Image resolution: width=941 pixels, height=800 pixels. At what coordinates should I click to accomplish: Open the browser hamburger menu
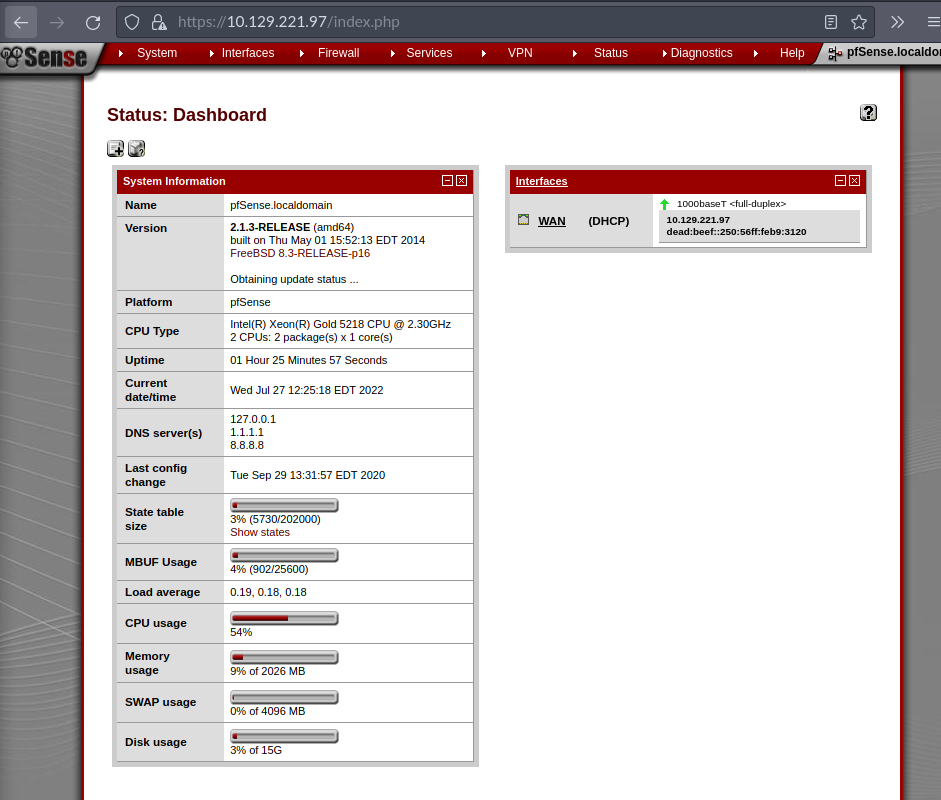(933, 22)
